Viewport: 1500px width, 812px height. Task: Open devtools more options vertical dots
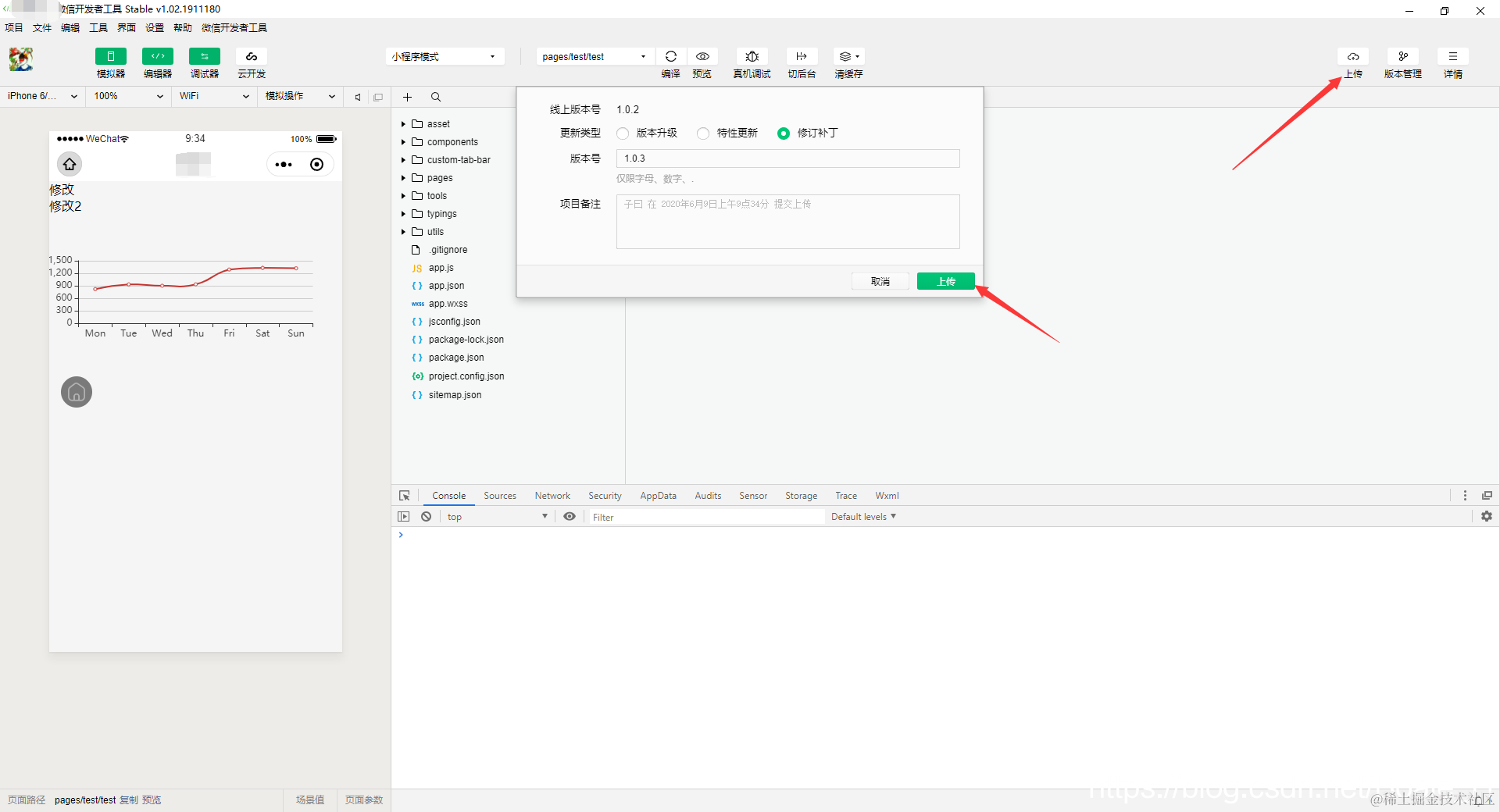1465,495
